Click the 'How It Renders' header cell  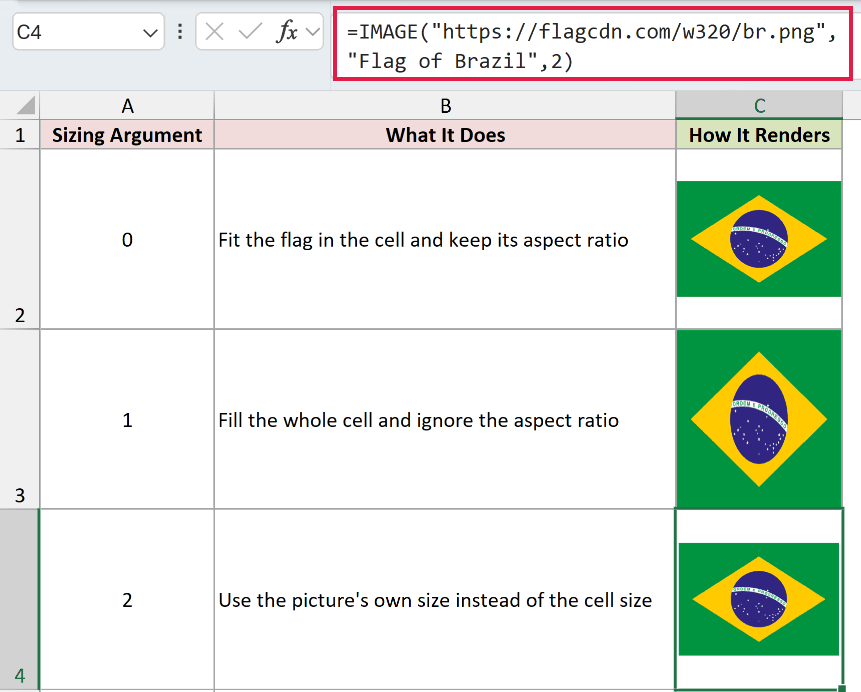click(759, 135)
